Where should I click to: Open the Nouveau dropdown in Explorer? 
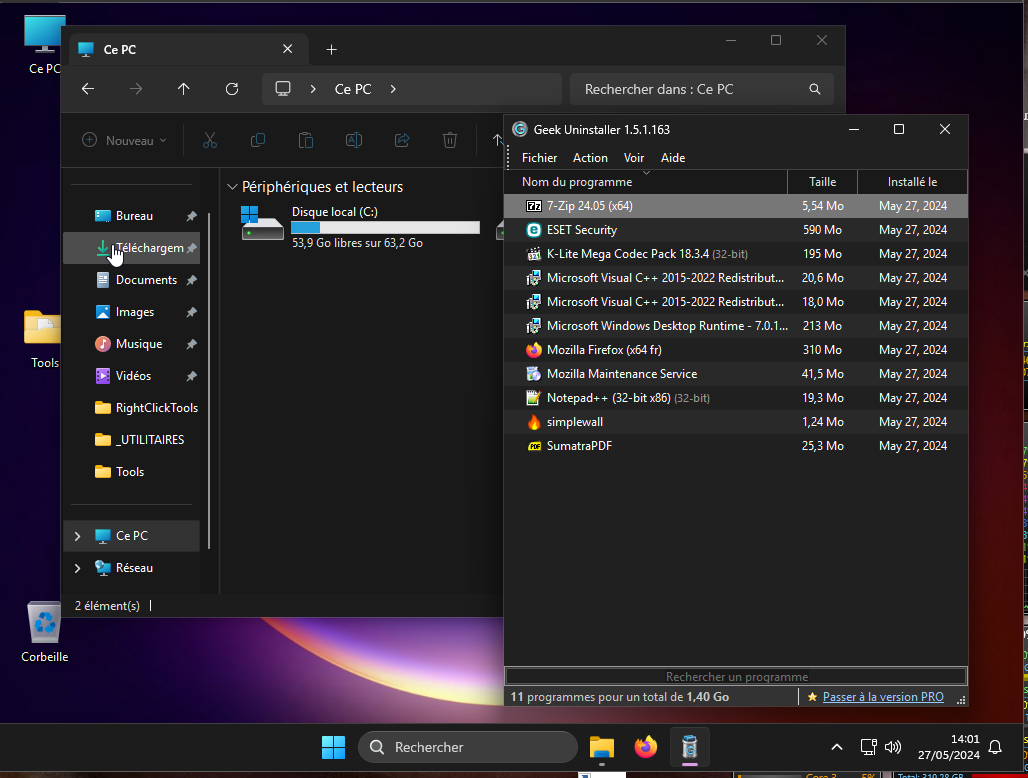pyautogui.click(x=124, y=140)
